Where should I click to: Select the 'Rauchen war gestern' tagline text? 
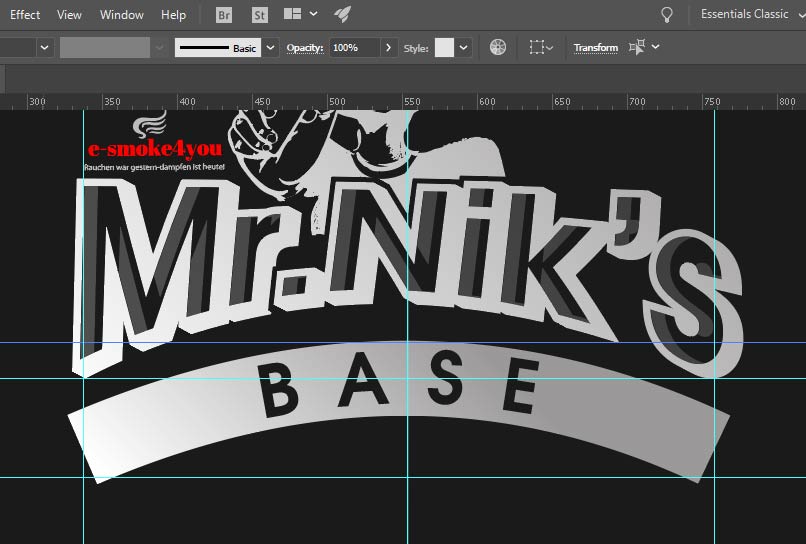pyautogui.click(x=154, y=167)
